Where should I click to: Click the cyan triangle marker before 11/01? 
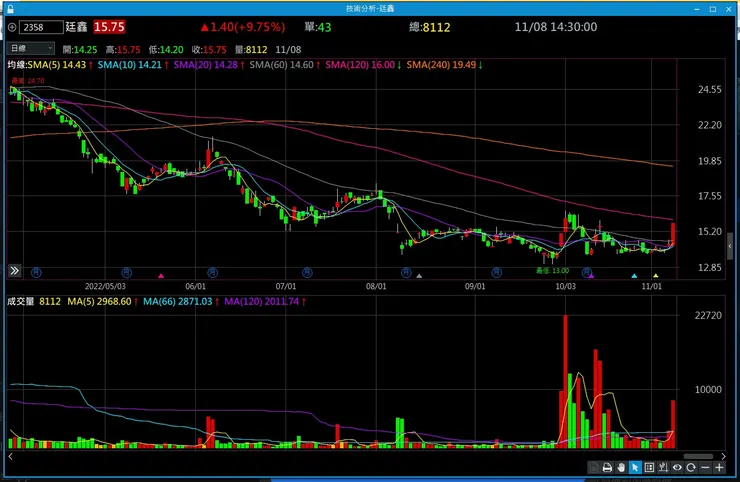tap(634, 275)
